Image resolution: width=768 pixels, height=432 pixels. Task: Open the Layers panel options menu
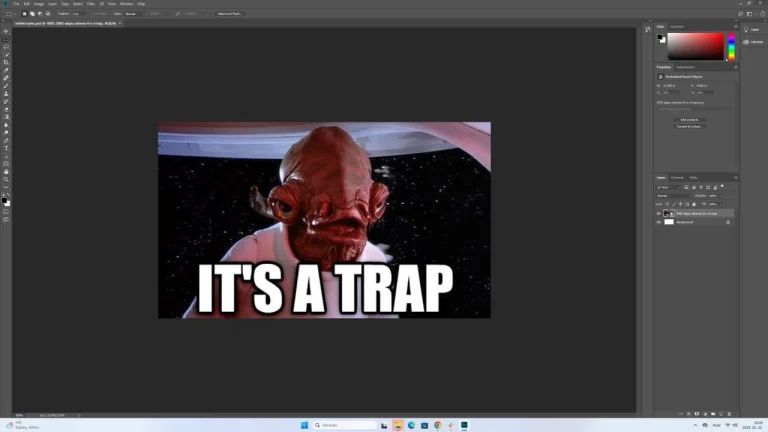736,177
